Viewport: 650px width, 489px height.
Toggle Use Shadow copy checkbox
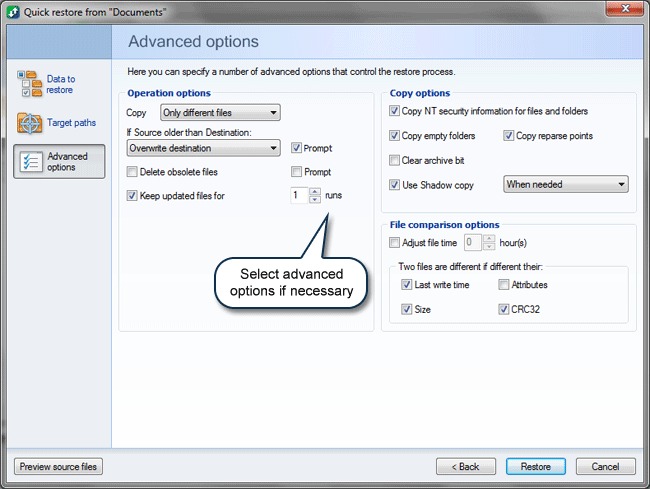pos(394,185)
